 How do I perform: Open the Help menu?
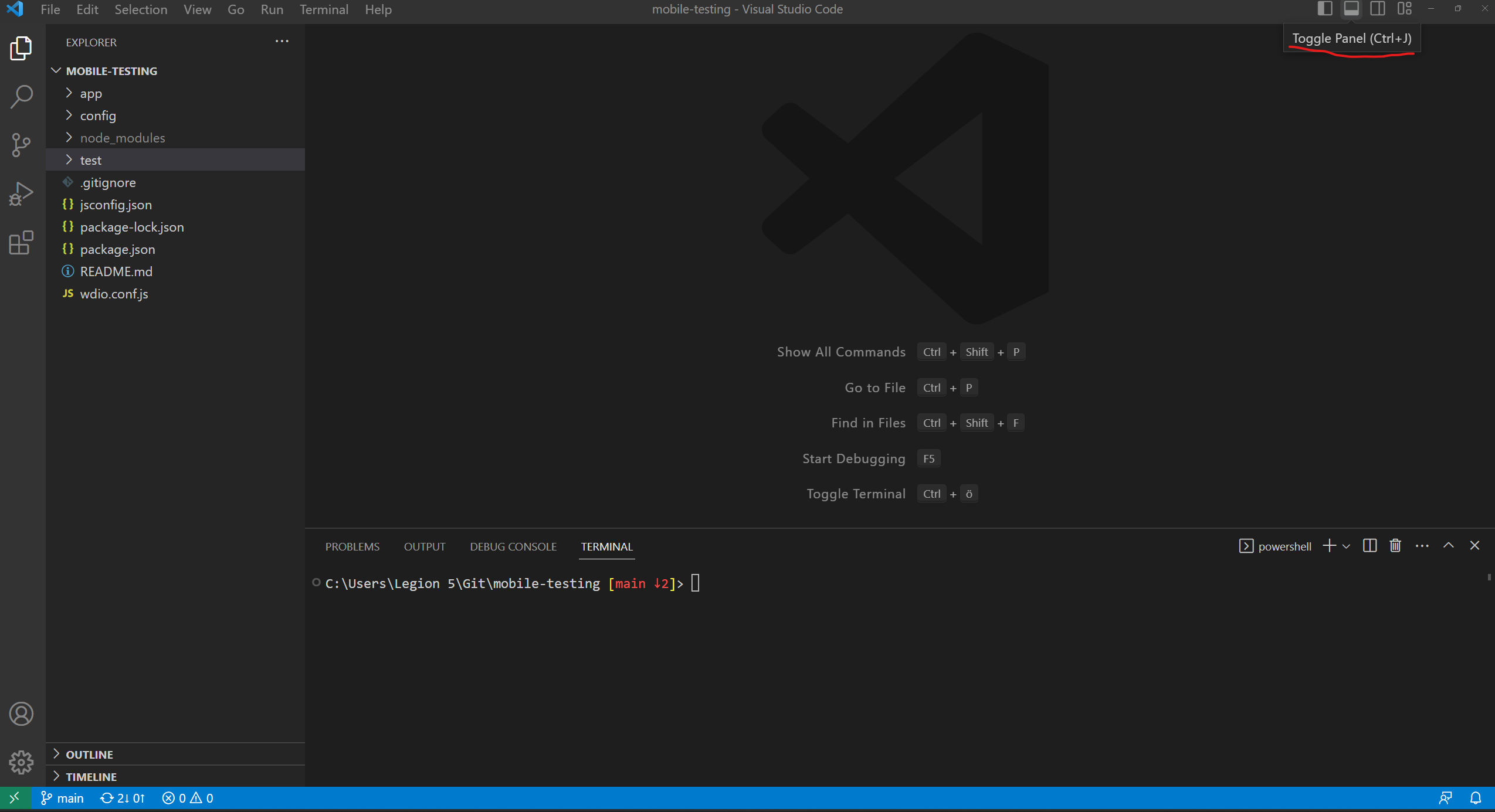(378, 9)
